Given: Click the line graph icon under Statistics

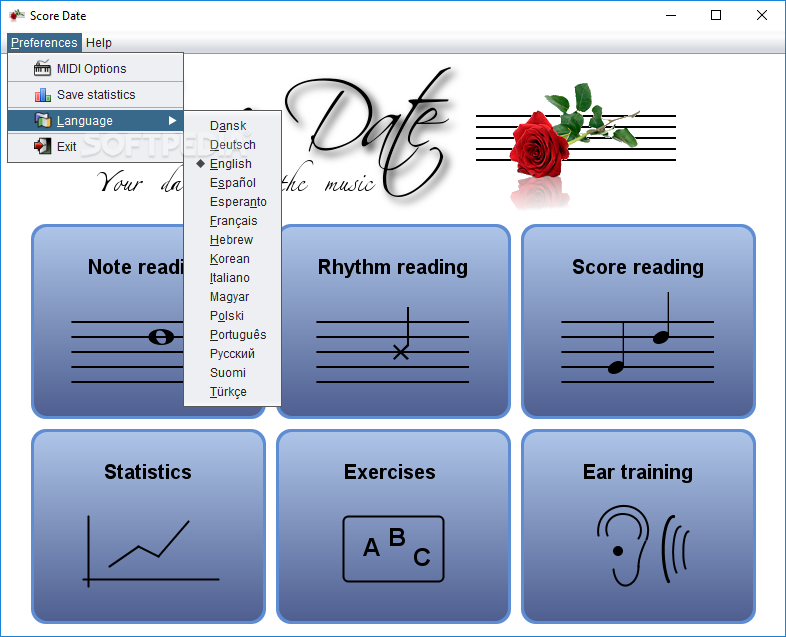Looking at the screenshot, I should pyautogui.click(x=151, y=551).
